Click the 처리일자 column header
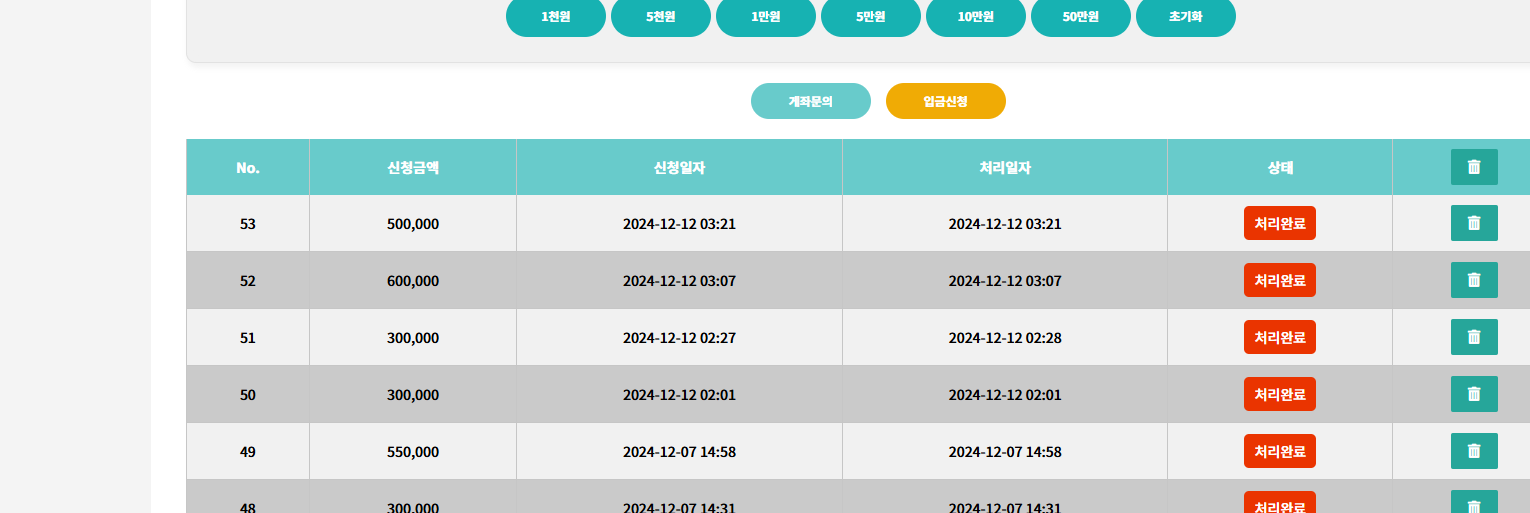1530x513 pixels. pos(1005,167)
